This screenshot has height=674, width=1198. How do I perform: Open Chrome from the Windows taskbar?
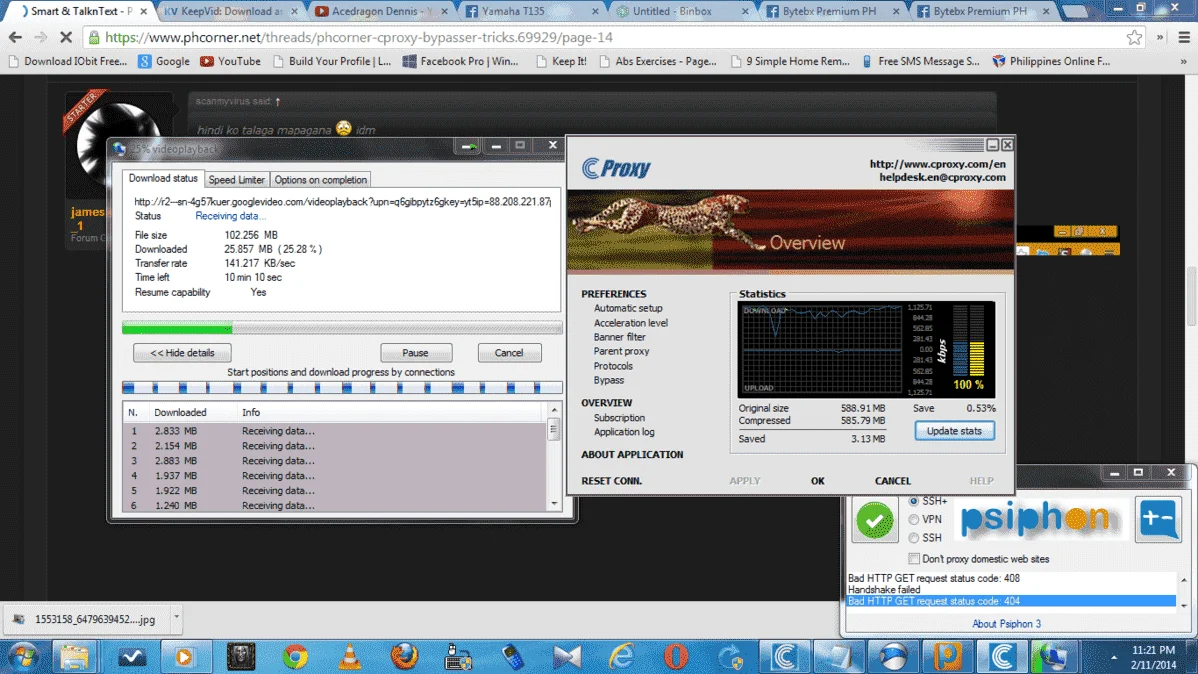click(295, 656)
